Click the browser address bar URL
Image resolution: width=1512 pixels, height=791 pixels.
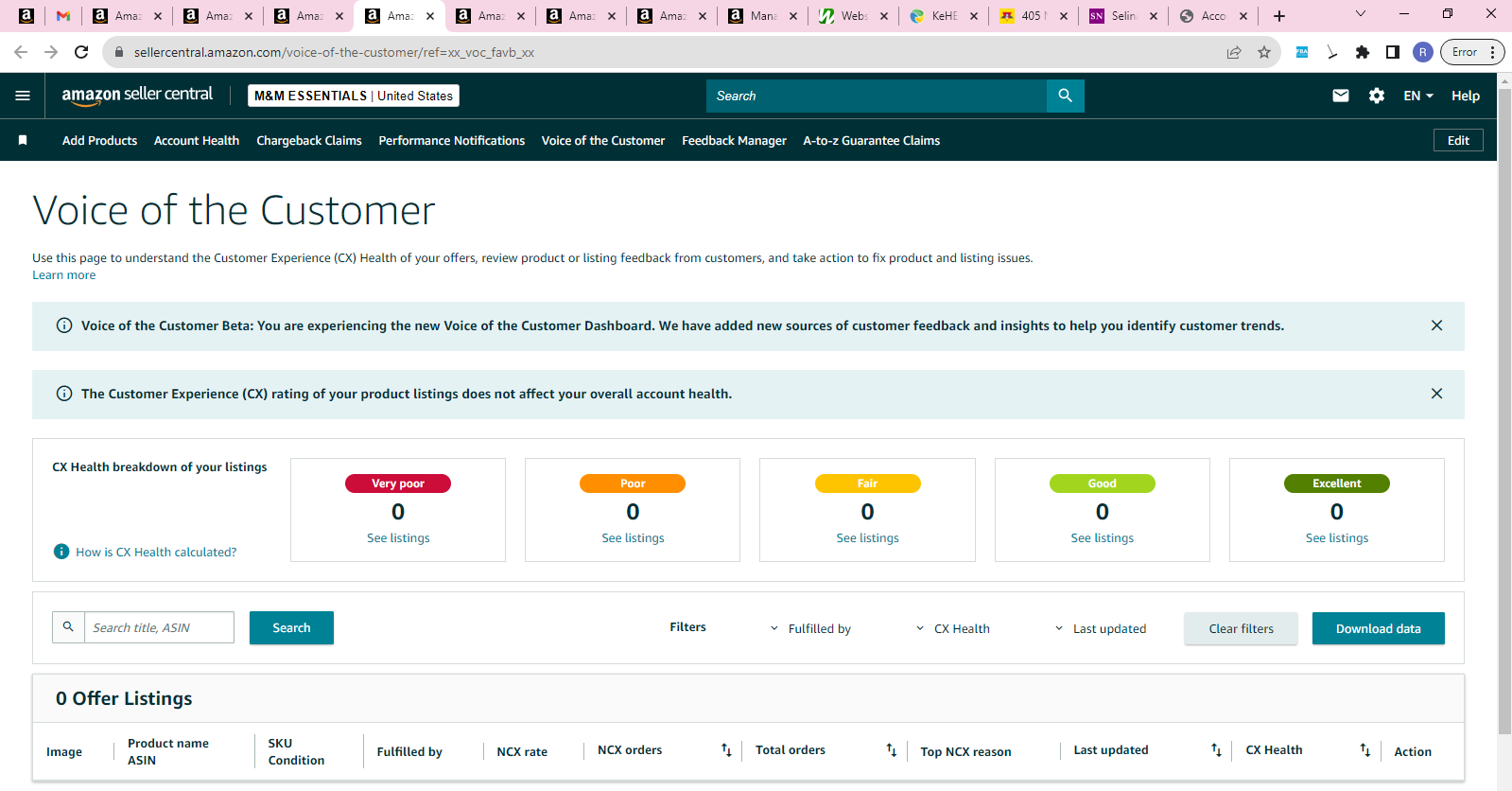click(334, 52)
